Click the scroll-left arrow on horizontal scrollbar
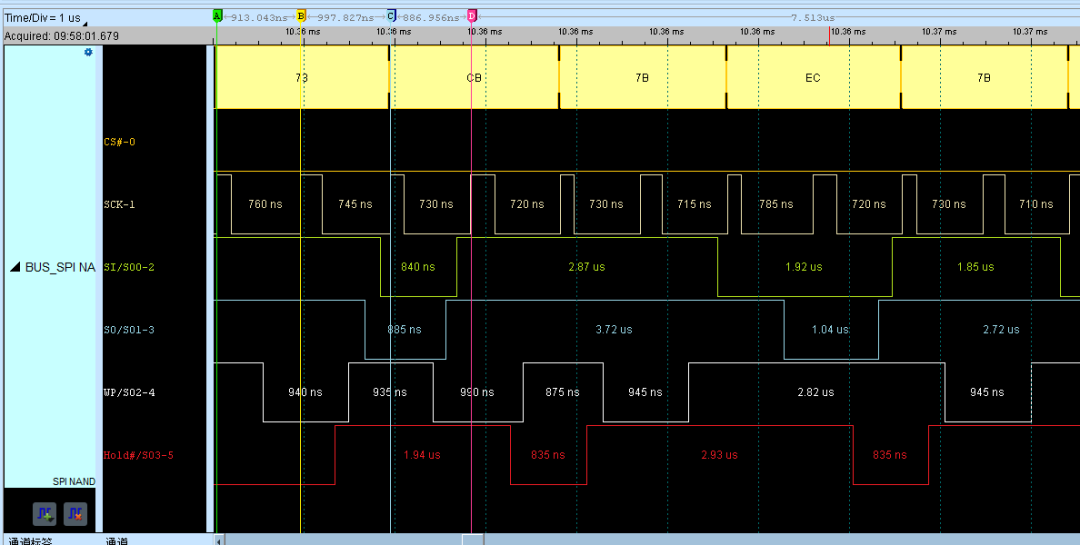1080x545 pixels. [x=219, y=540]
